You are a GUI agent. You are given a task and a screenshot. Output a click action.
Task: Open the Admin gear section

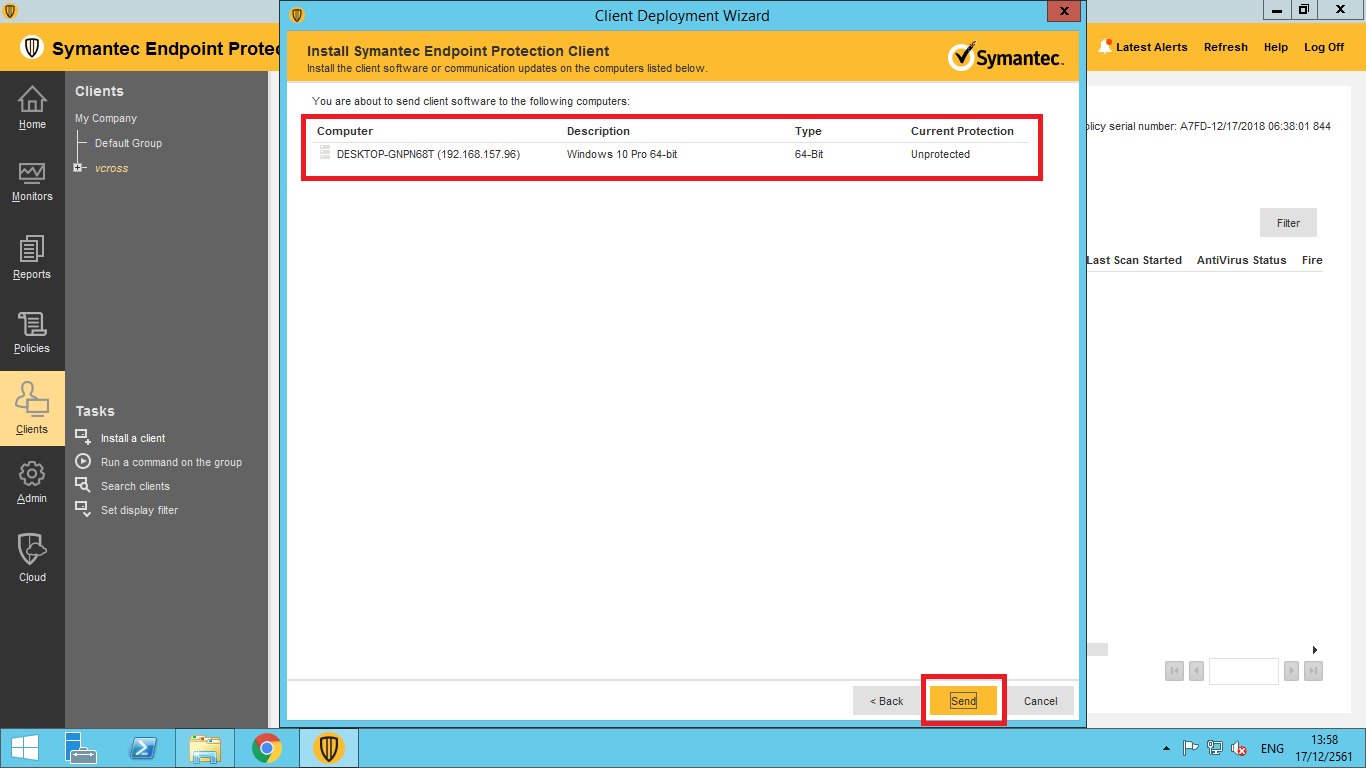tap(32, 481)
